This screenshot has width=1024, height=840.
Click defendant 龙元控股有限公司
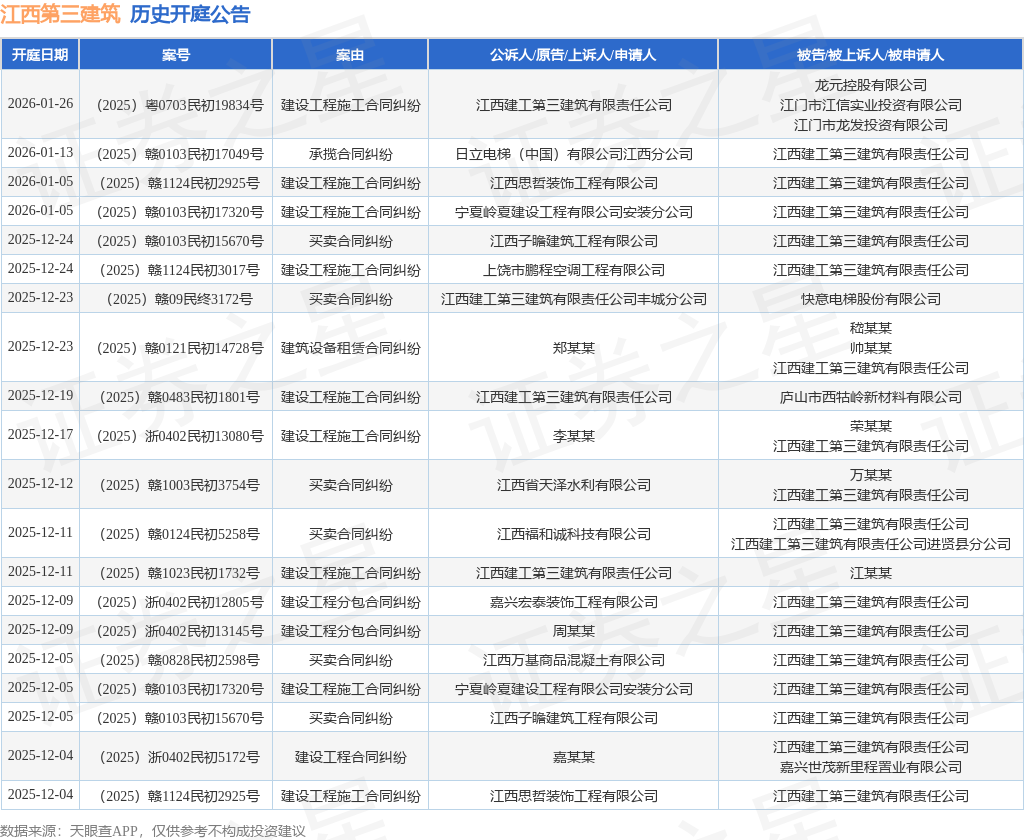(x=871, y=86)
